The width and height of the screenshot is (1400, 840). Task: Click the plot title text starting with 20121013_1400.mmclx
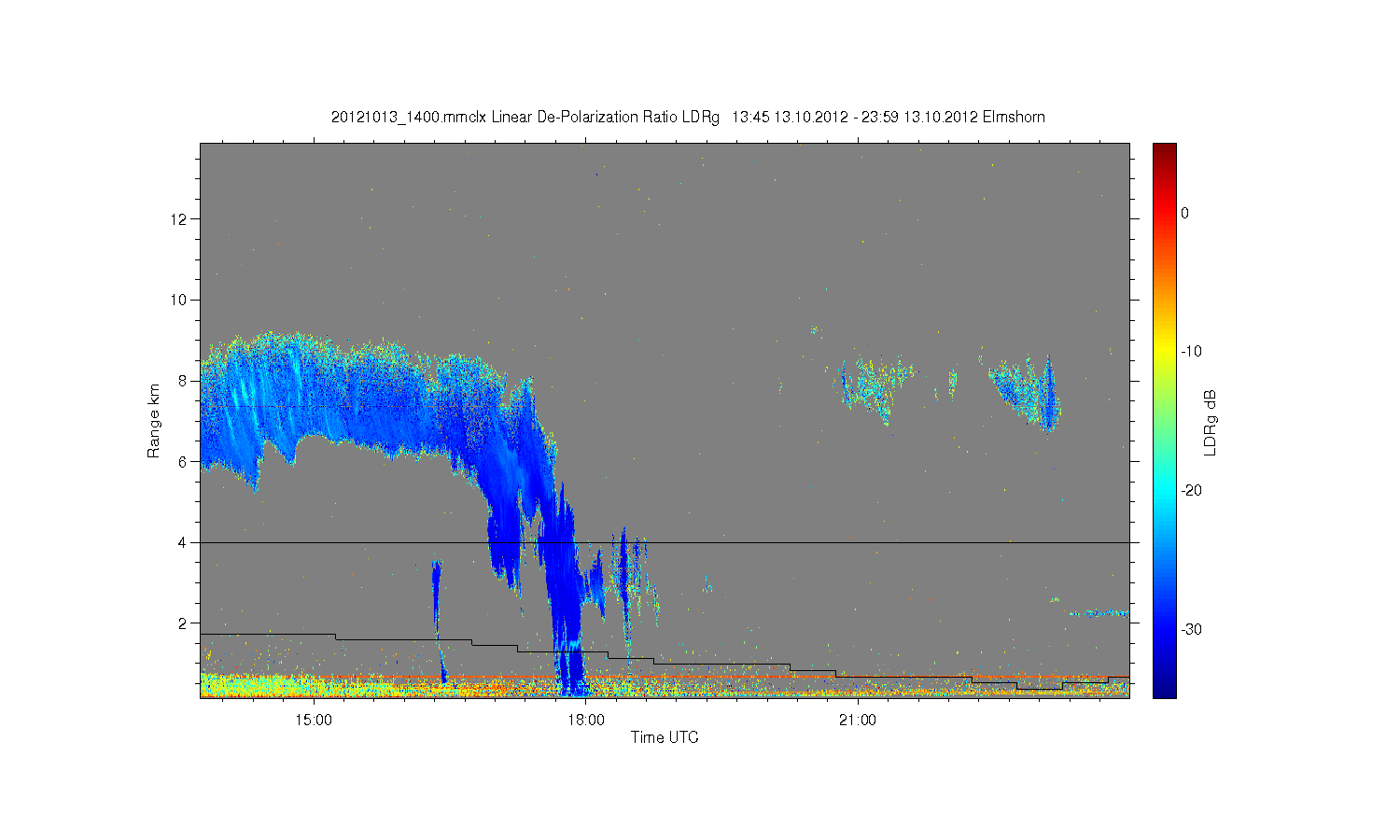(x=688, y=117)
